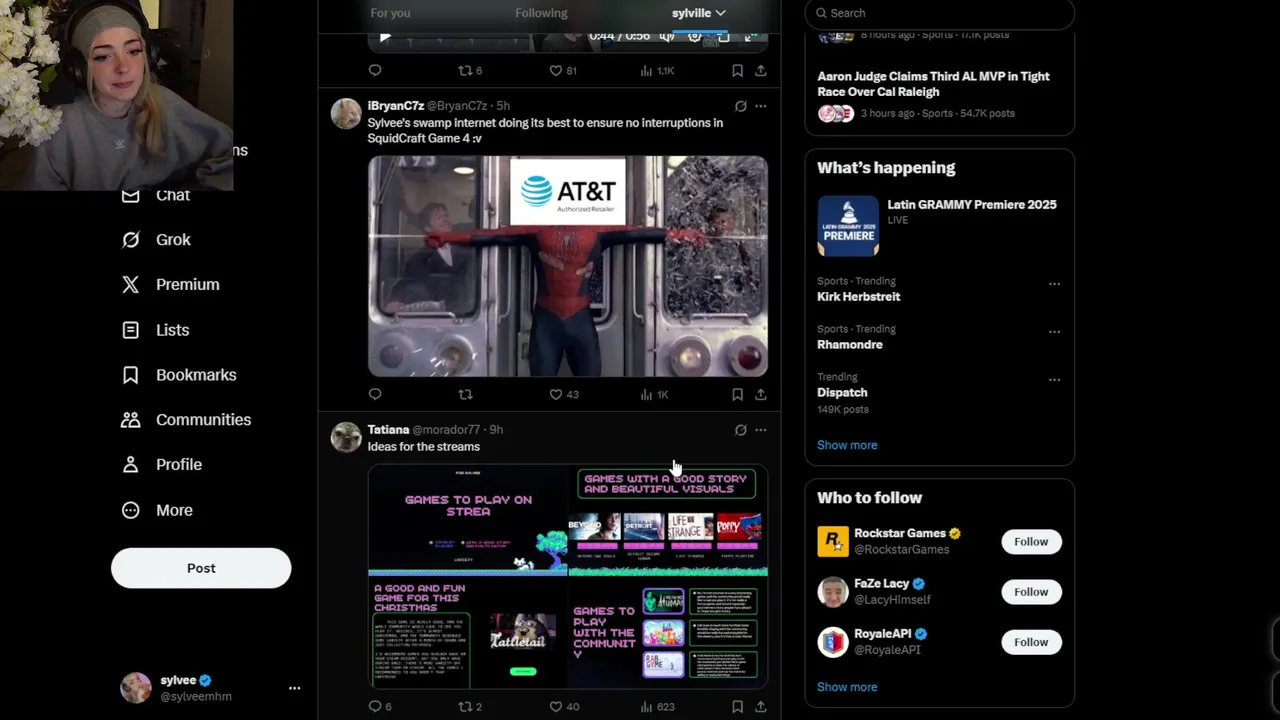
Task: Click iBryanC7z profile avatar
Action: coord(346,114)
